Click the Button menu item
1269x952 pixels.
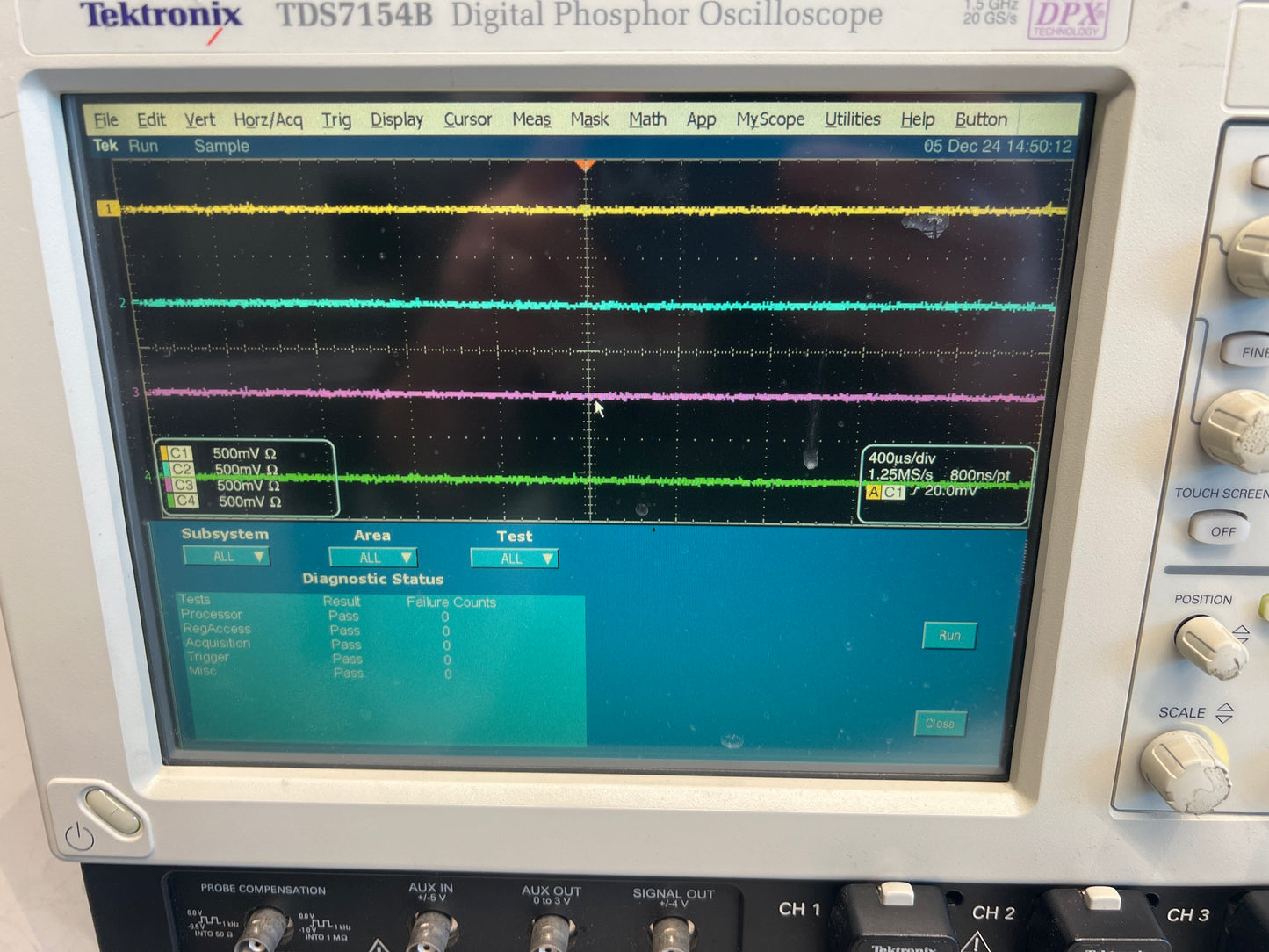coord(981,119)
